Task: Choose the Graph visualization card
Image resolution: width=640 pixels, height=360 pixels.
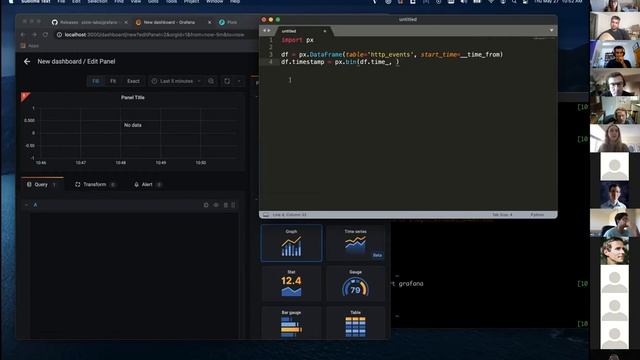Action: pyautogui.click(x=291, y=243)
